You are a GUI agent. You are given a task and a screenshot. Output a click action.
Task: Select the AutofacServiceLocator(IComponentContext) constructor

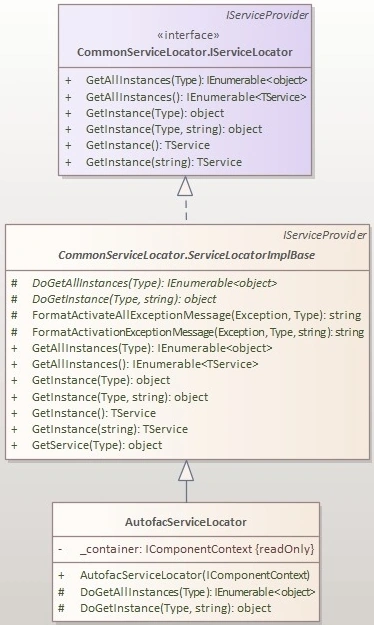coord(195,575)
